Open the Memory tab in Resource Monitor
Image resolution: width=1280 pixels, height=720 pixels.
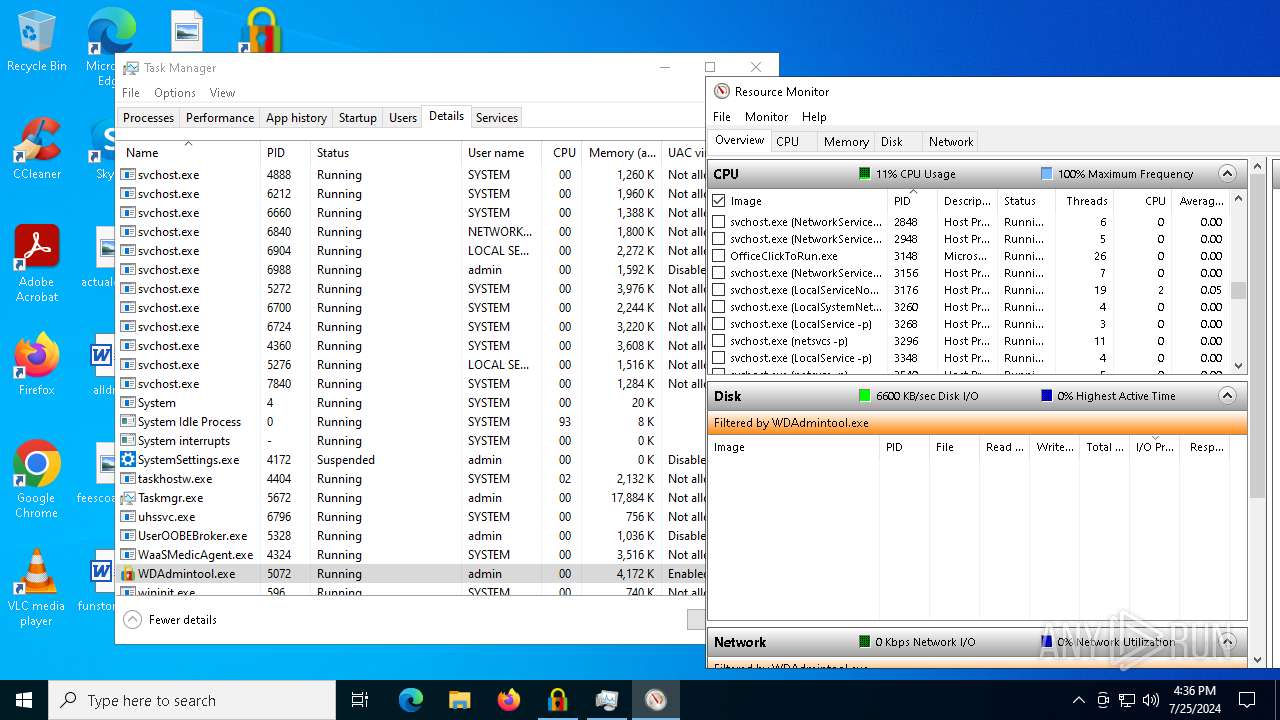point(846,142)
